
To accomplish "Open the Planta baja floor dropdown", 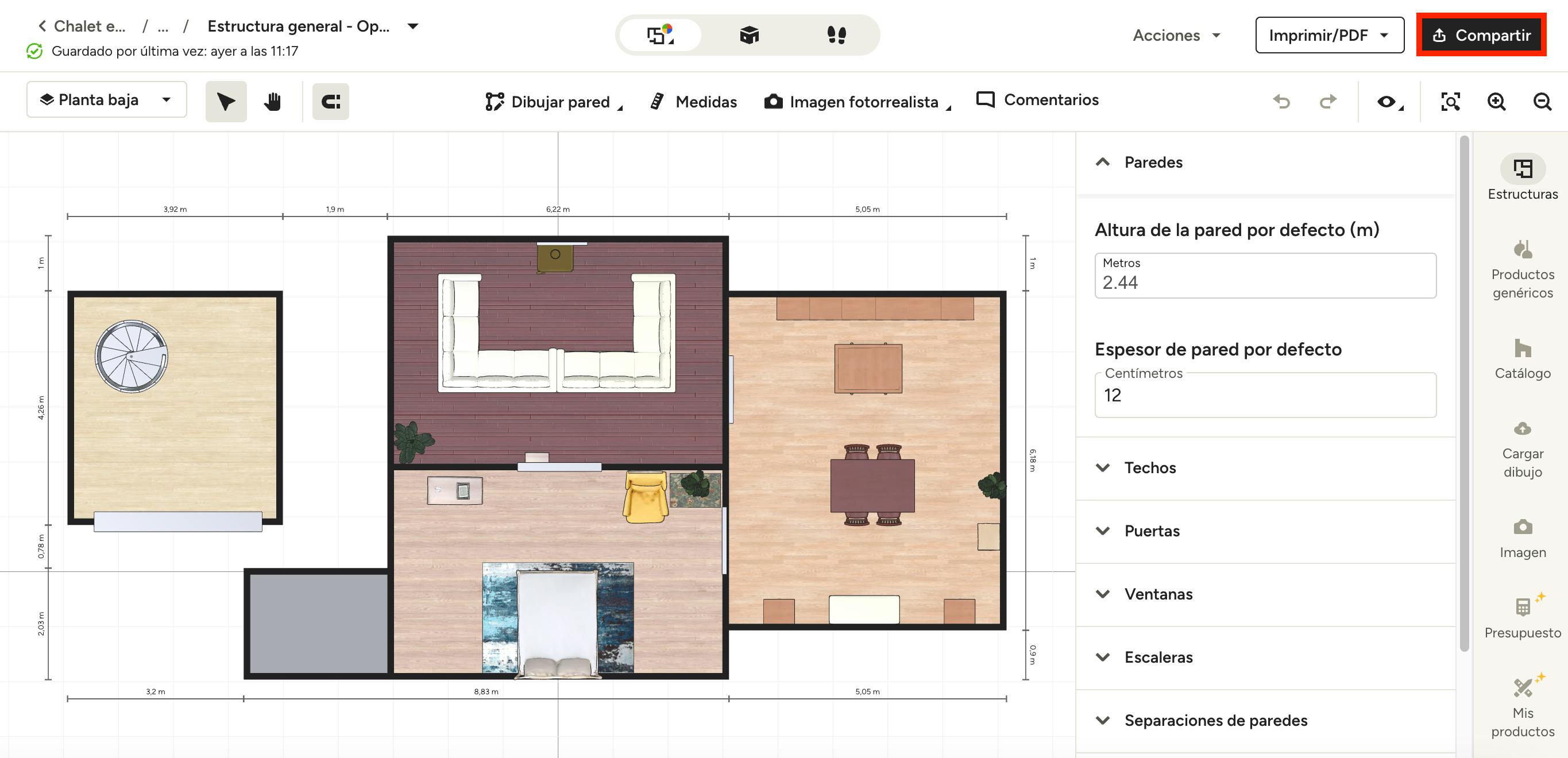I will (106, 100).
